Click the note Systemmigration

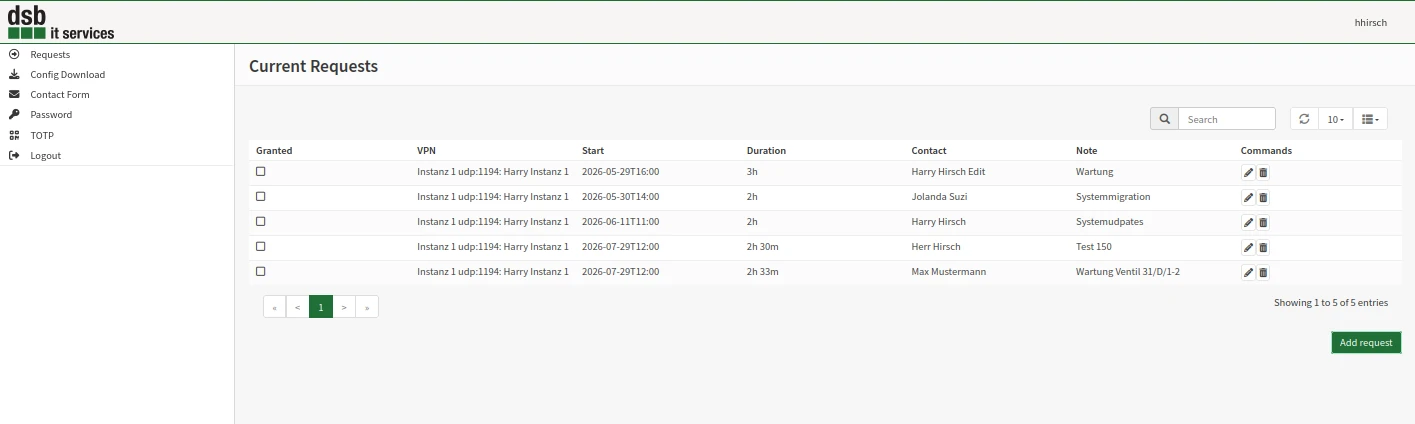(1113, 197)
